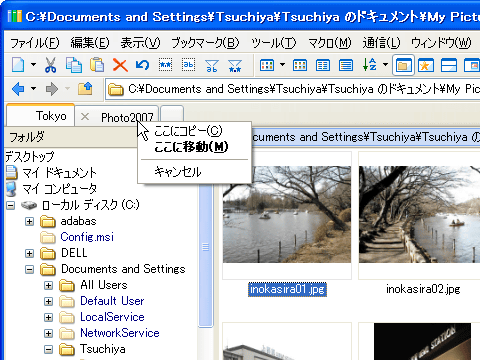Open the 編集(E) menu

pyautogui.click(x=90, y=43)
